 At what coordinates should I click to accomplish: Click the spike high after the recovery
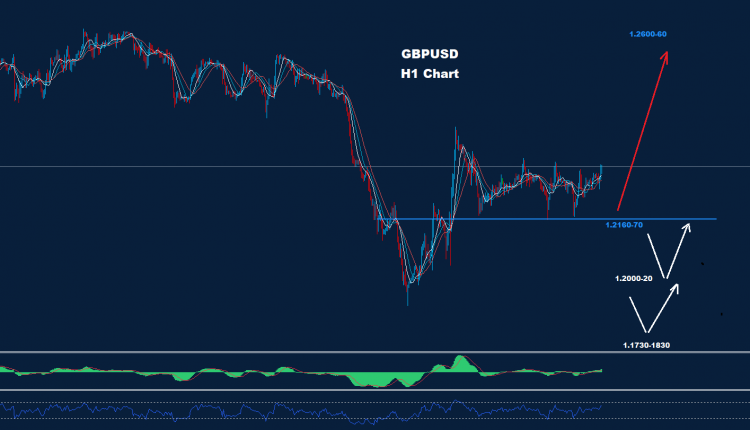pyautogui.click(x=457, y=130)
